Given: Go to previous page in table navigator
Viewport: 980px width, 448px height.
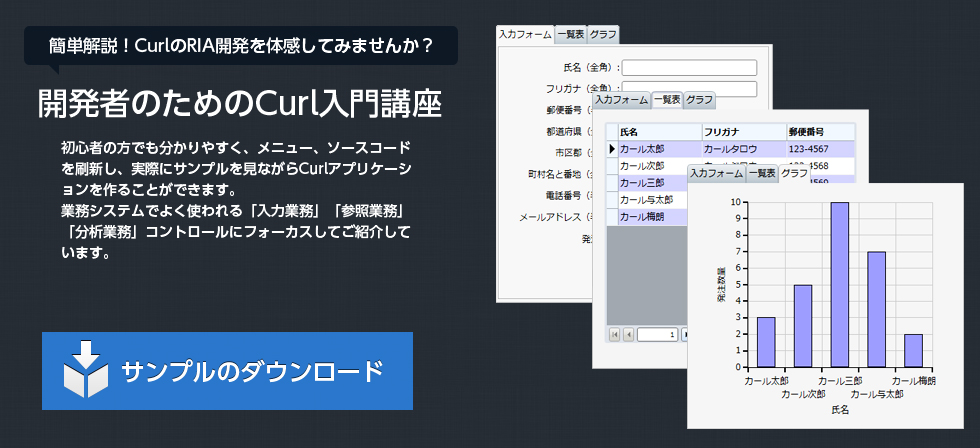Looking at the screenshot, I should click(x=628, y=335).
